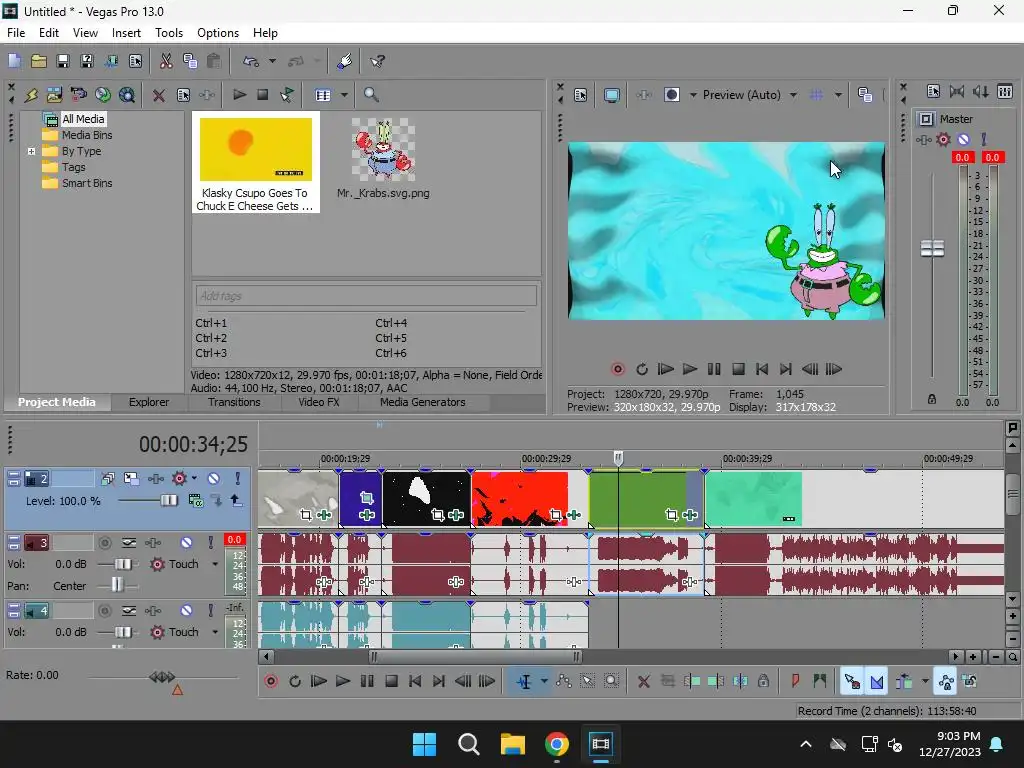Copy selection in the main toolbar
This screenshot has height=768, width=1024.
coord(190,61)
